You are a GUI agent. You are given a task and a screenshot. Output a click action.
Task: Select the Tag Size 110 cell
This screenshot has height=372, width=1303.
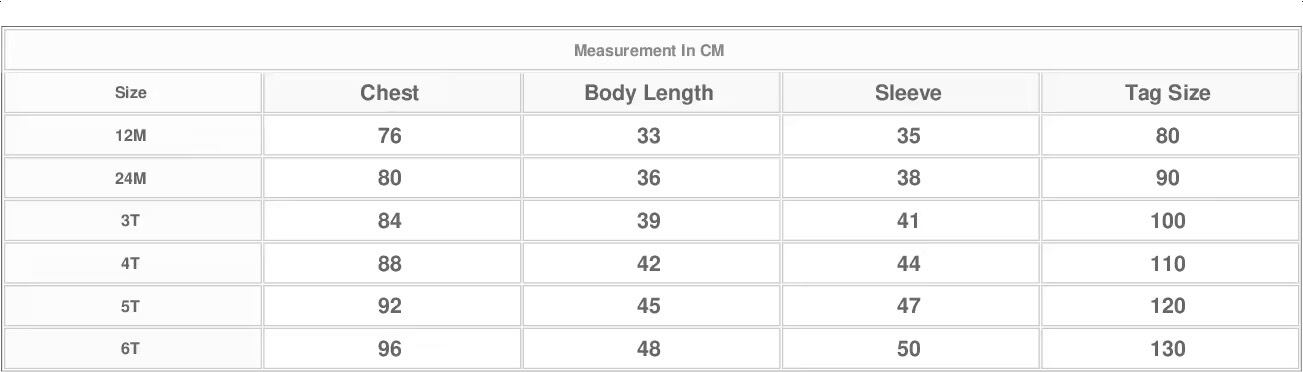pos(1168,264)
